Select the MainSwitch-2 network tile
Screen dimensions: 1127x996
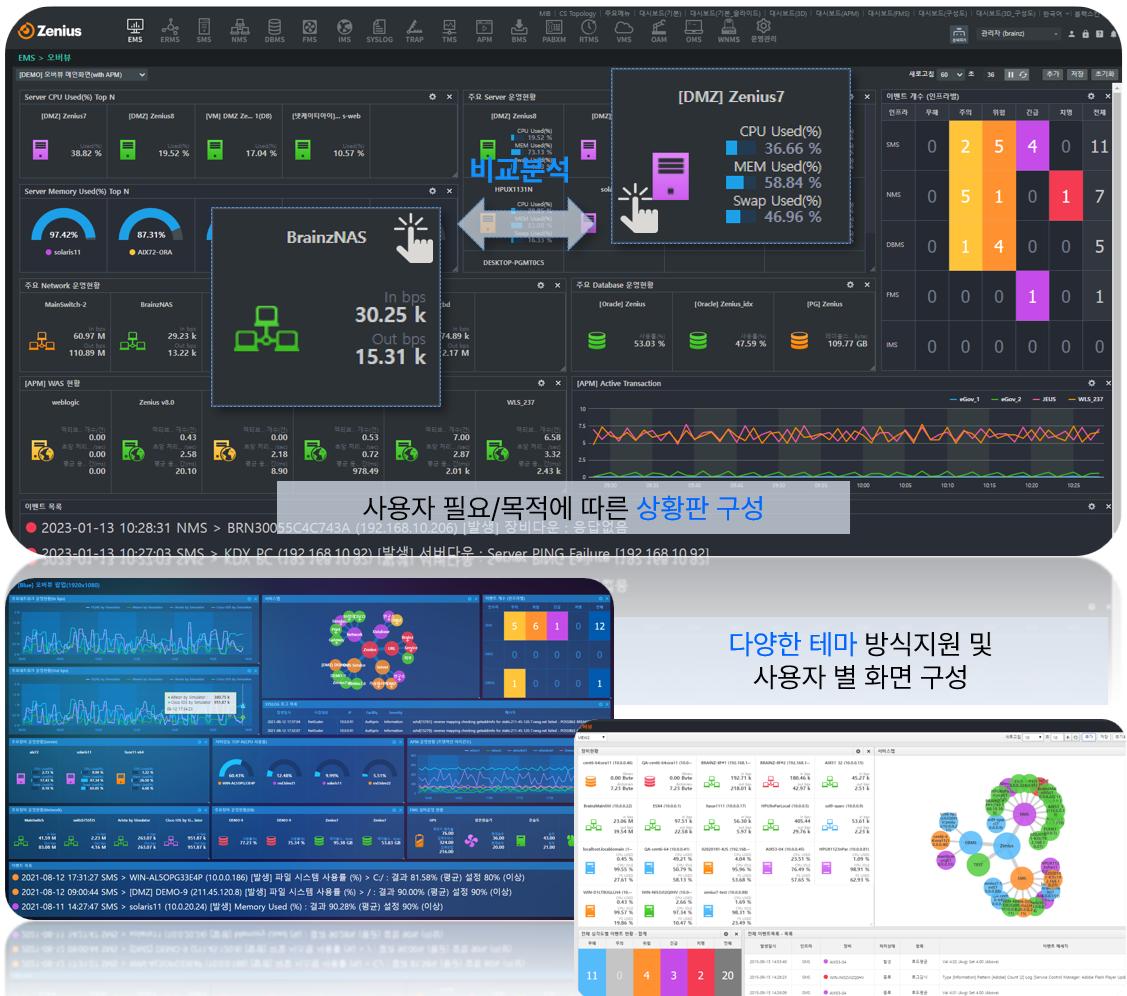[x=65, y=331]
